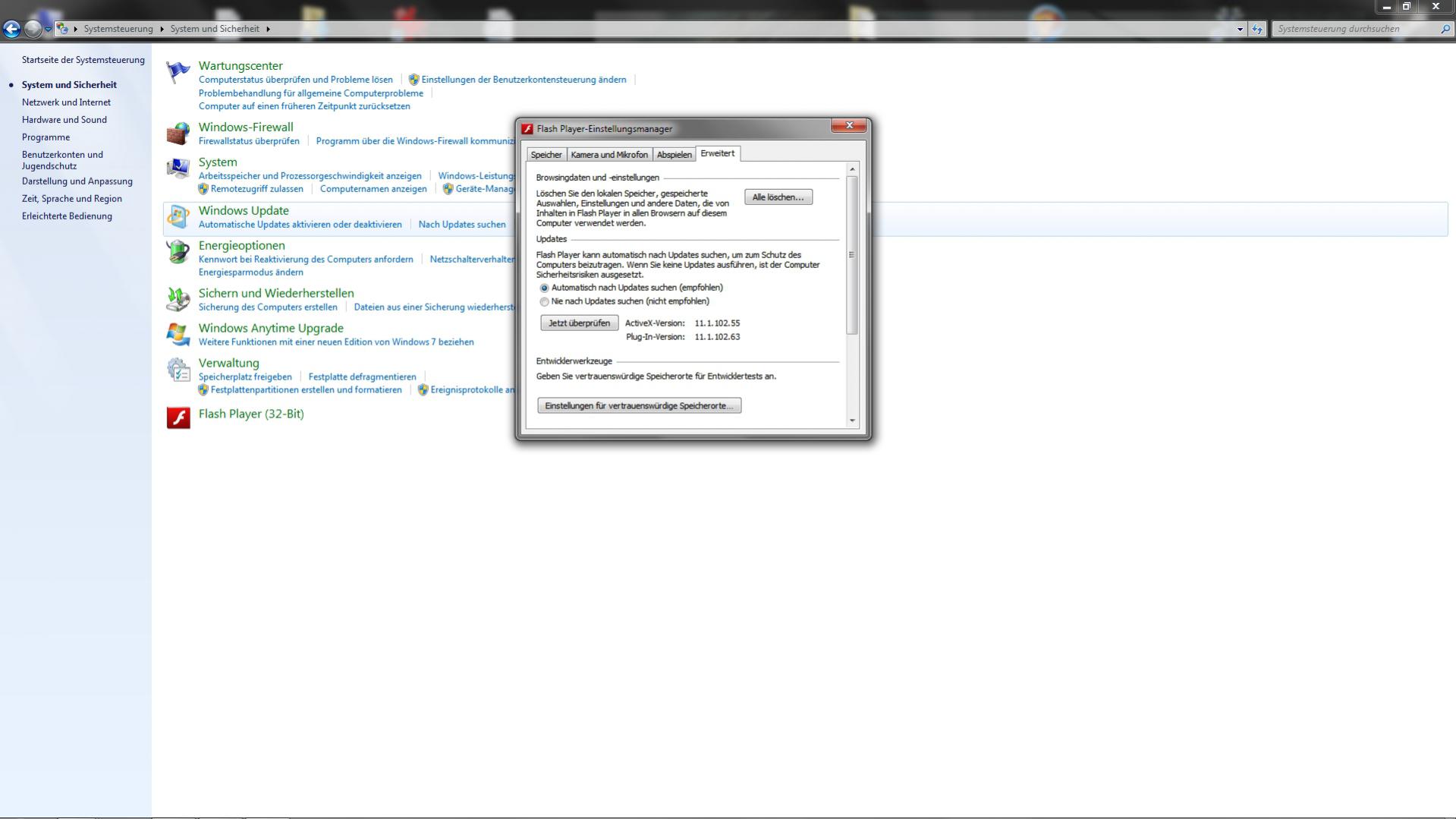This screenshot has width=1456, height=819.
Task: Select the Erweitert tab
Action: [x=718, y=153]
